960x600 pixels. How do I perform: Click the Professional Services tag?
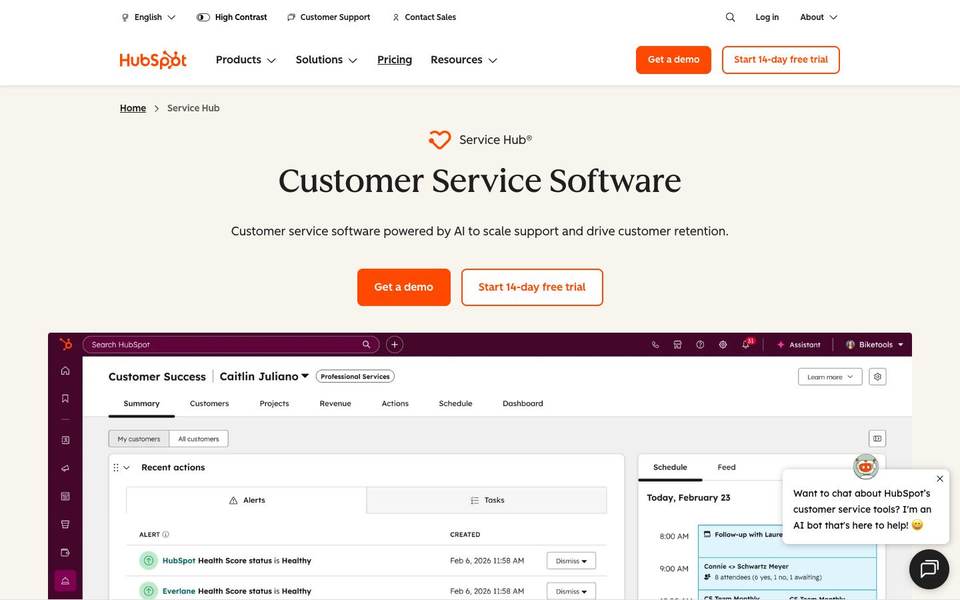click(355, 377)
